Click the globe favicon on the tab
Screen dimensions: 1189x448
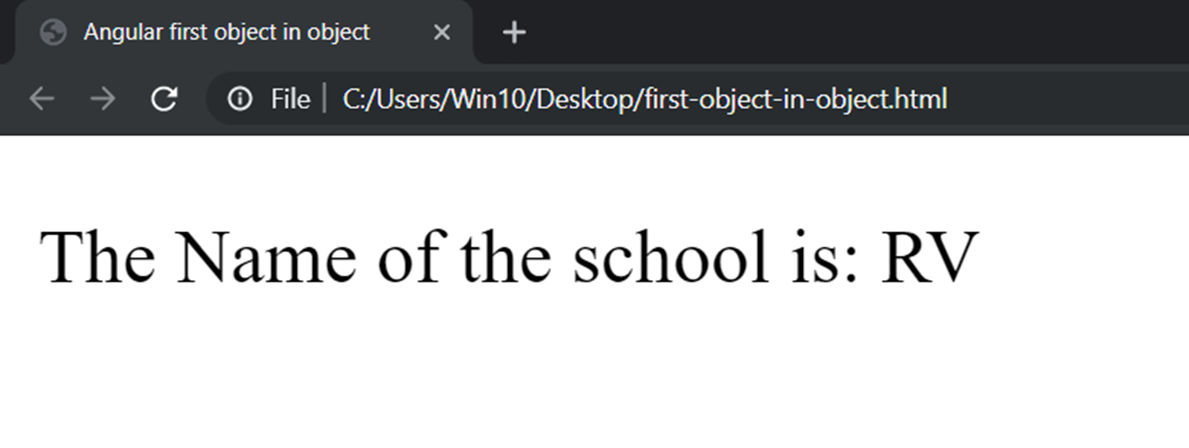point(52,33)
